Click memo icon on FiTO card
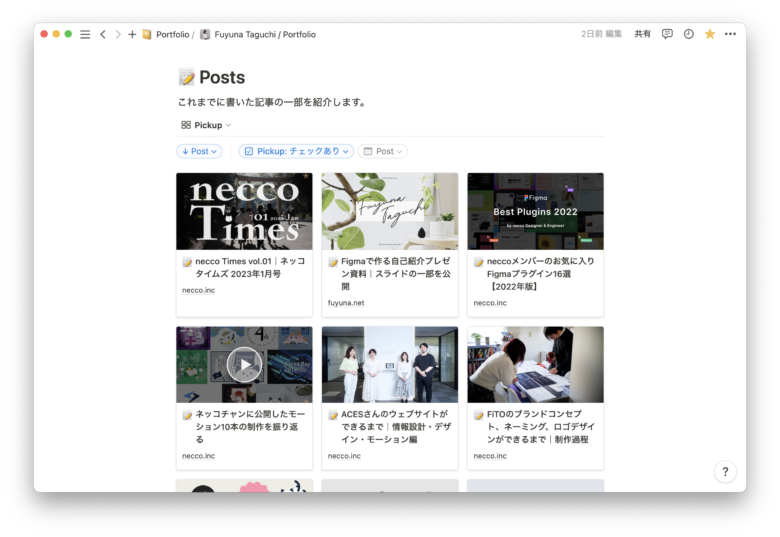780x537 pixels. coord(479,415)
